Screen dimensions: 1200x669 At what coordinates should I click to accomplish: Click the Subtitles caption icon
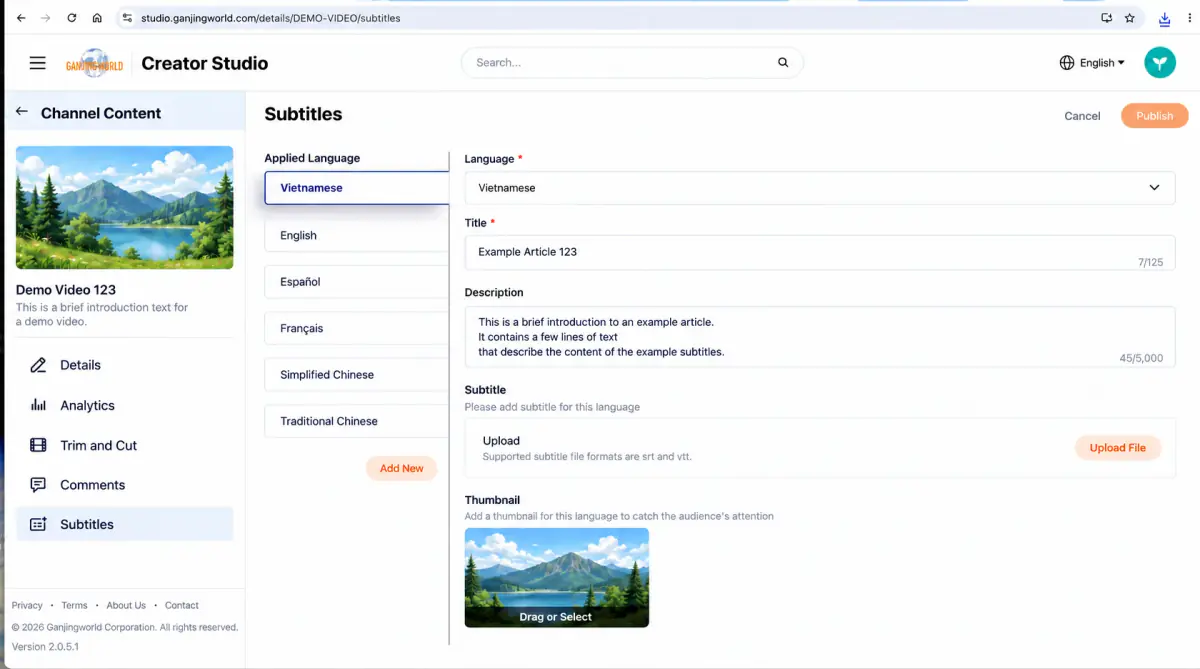point(38,524)
